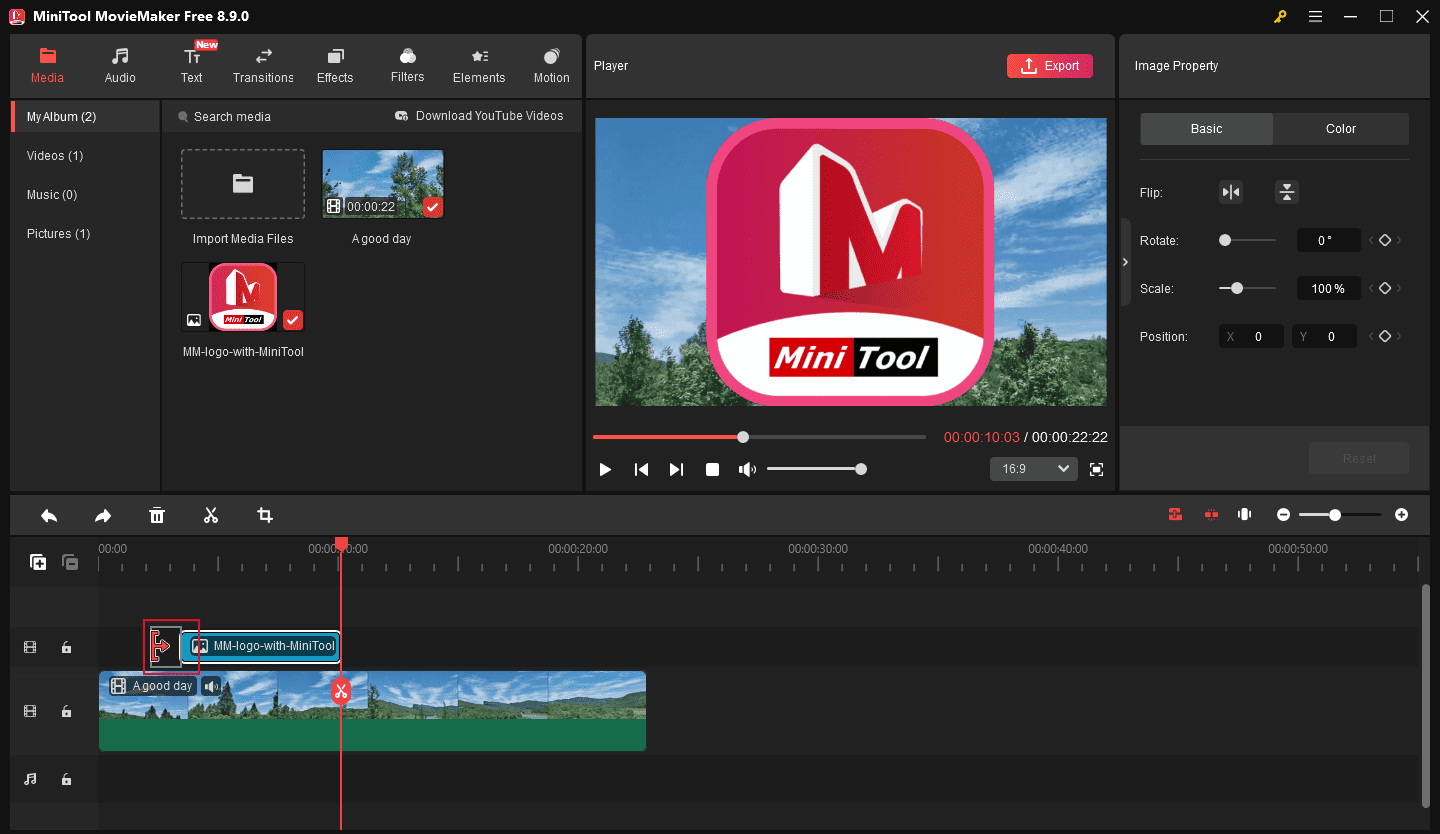The height and width of the screenshot is (834, 1440).
Task: Go to the Elements tab
Action: pos(479,65)
